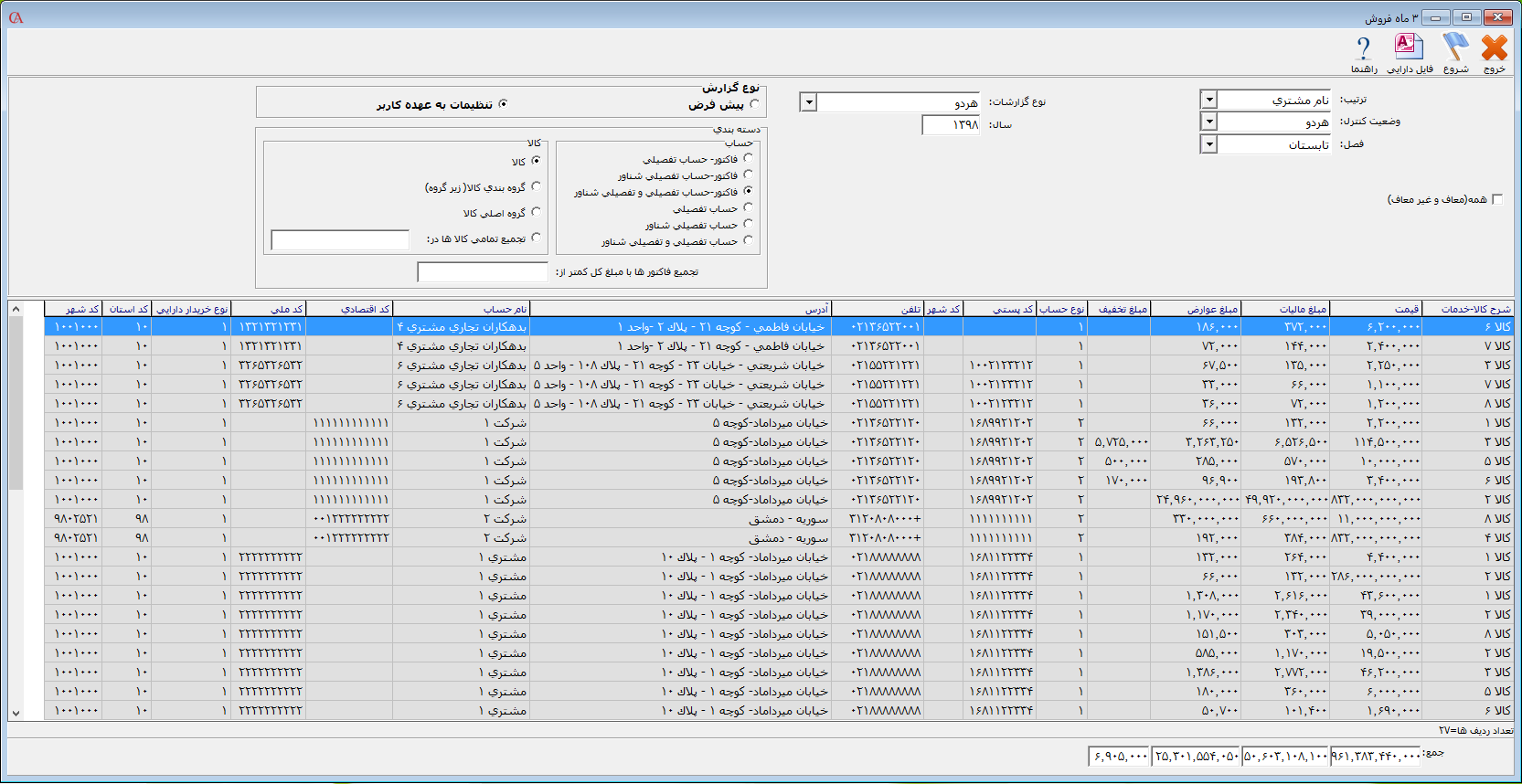Open فایل دارایی (tax file) export icon
Image resolution: width=1522 pixels, height=784 pixels.
tap(1409, 49)
